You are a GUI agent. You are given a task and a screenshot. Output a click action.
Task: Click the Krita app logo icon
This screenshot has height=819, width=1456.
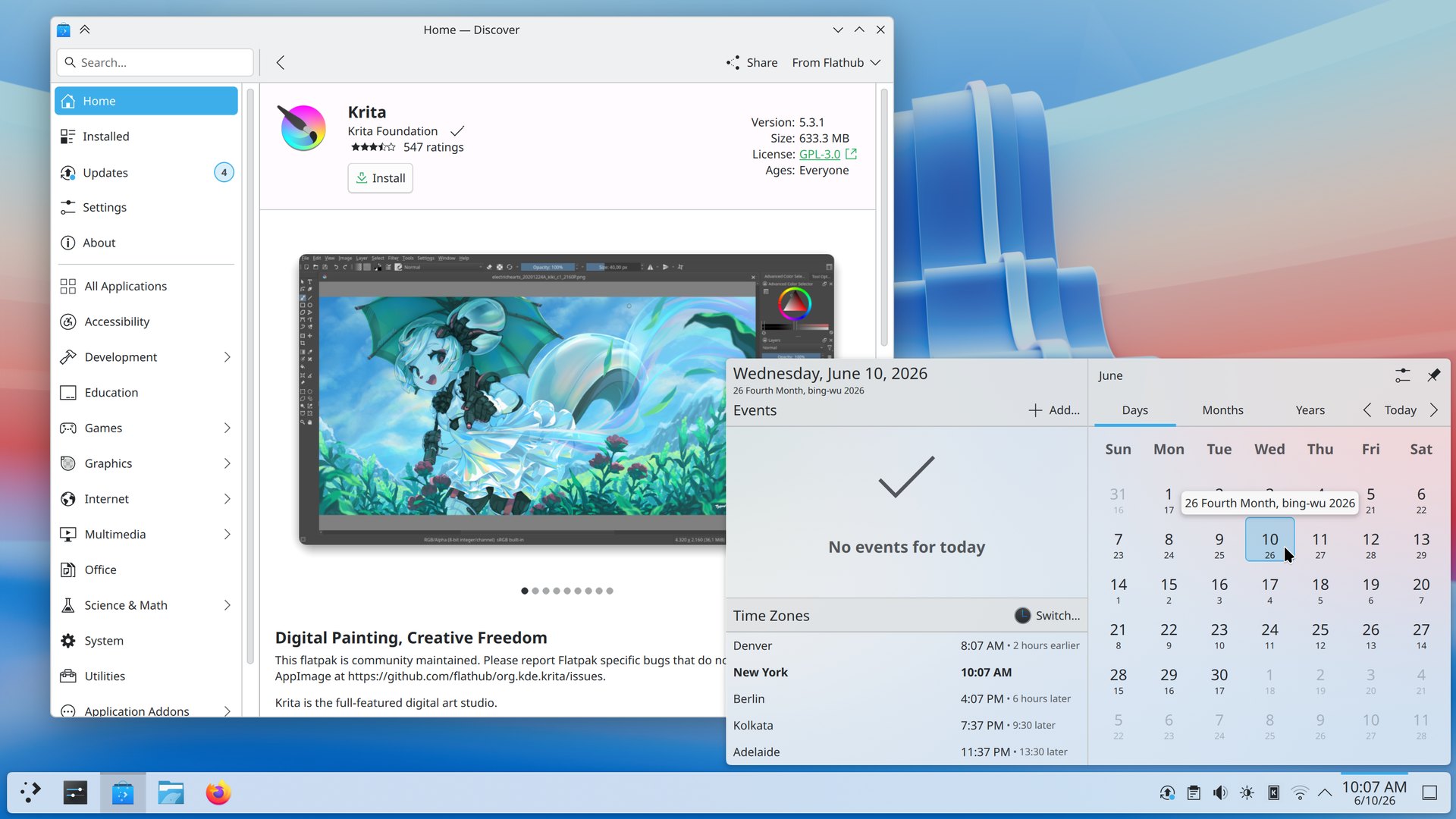303,127
